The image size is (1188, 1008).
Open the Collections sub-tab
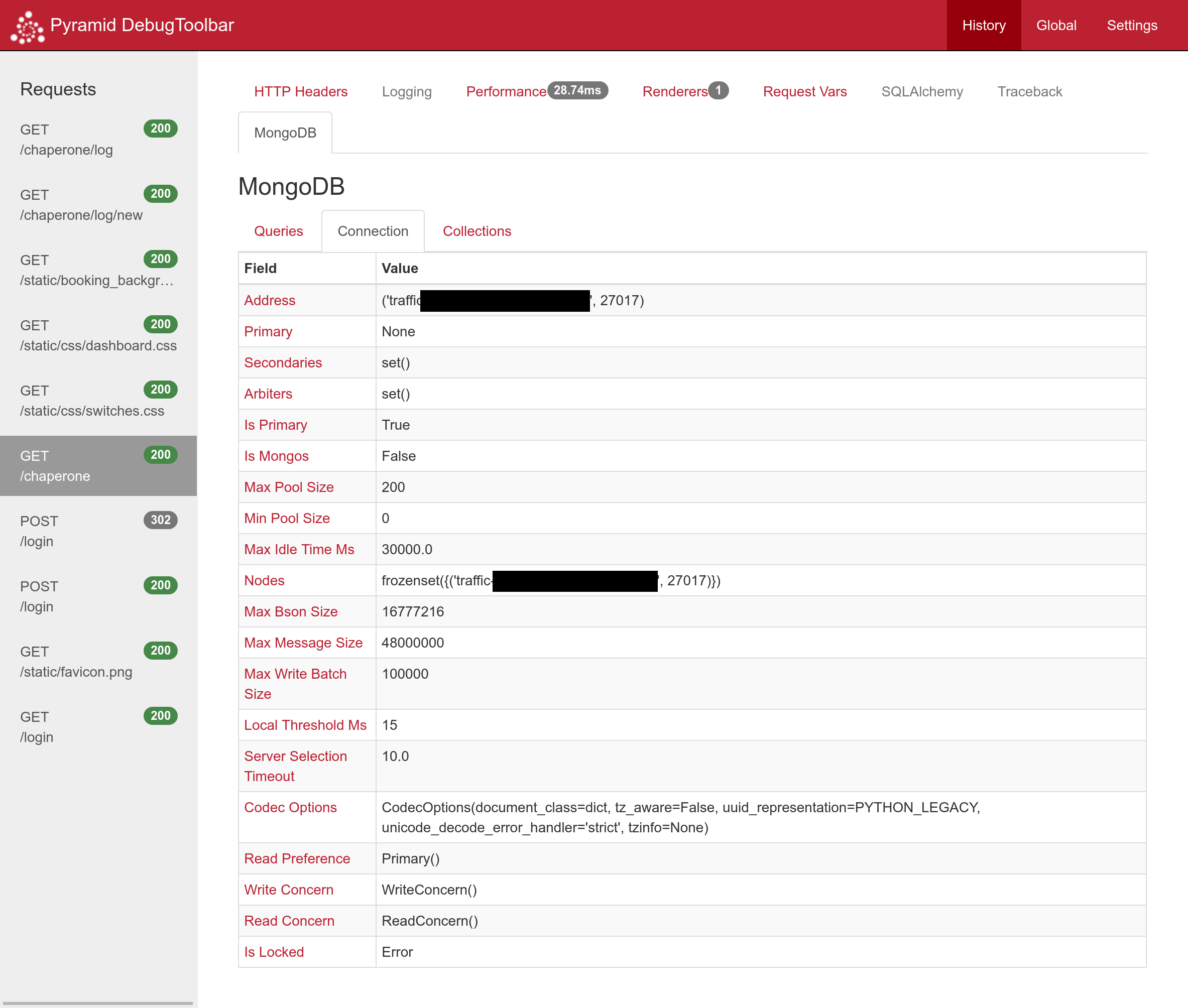477,231
